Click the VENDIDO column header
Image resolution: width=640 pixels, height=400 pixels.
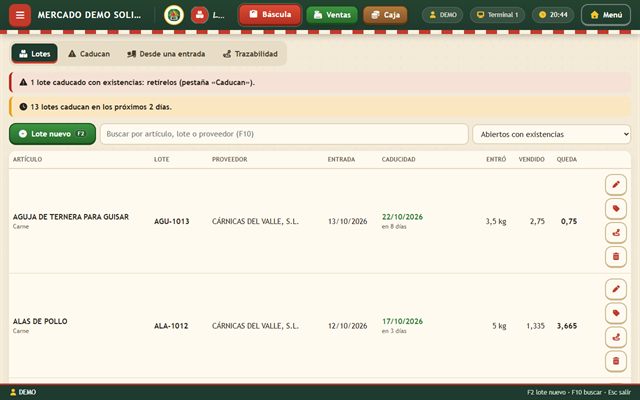(531, 159)
